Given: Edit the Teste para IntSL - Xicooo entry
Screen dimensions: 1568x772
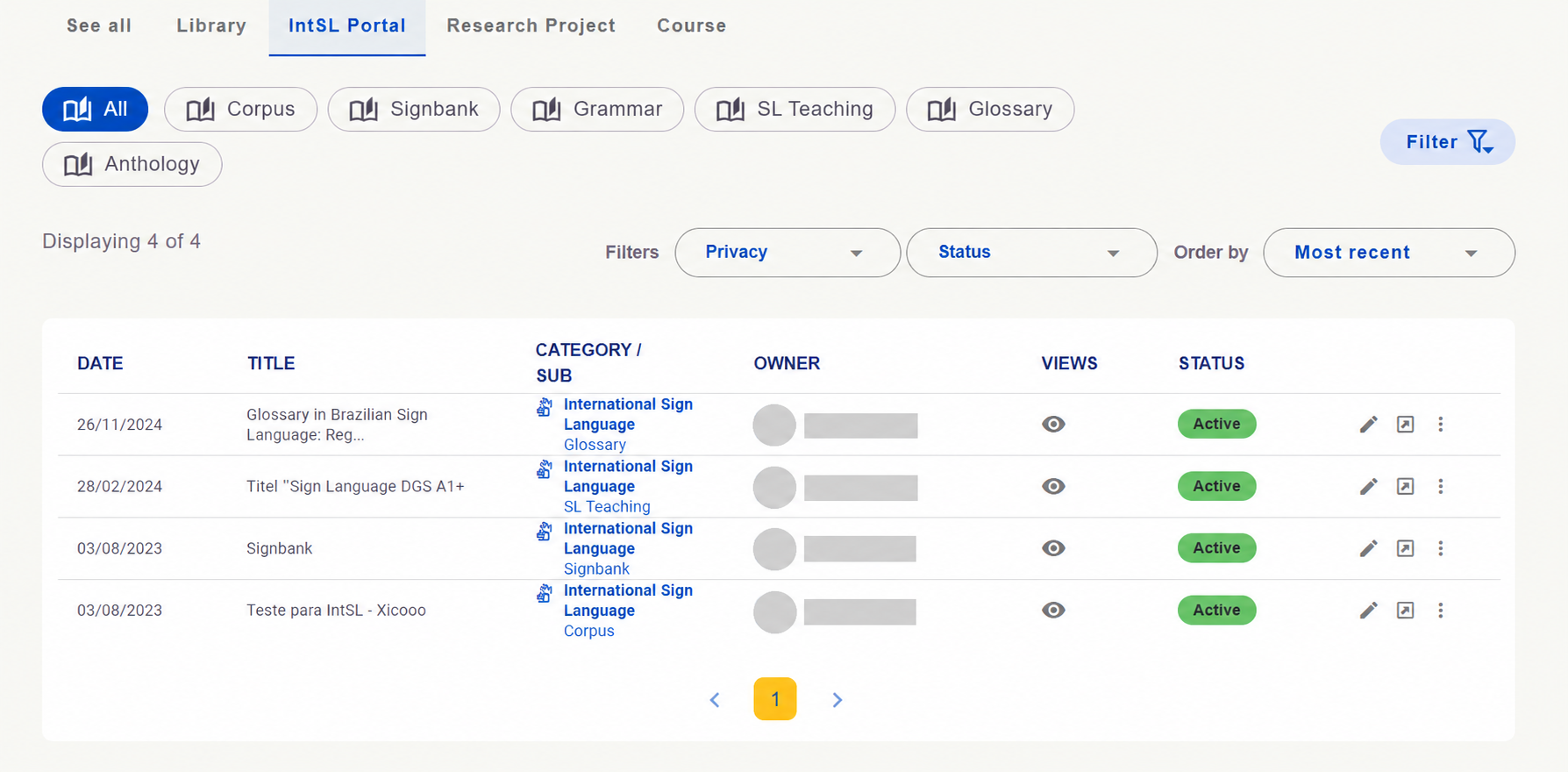Looking at the screenshot, I should coord(1368,611).
